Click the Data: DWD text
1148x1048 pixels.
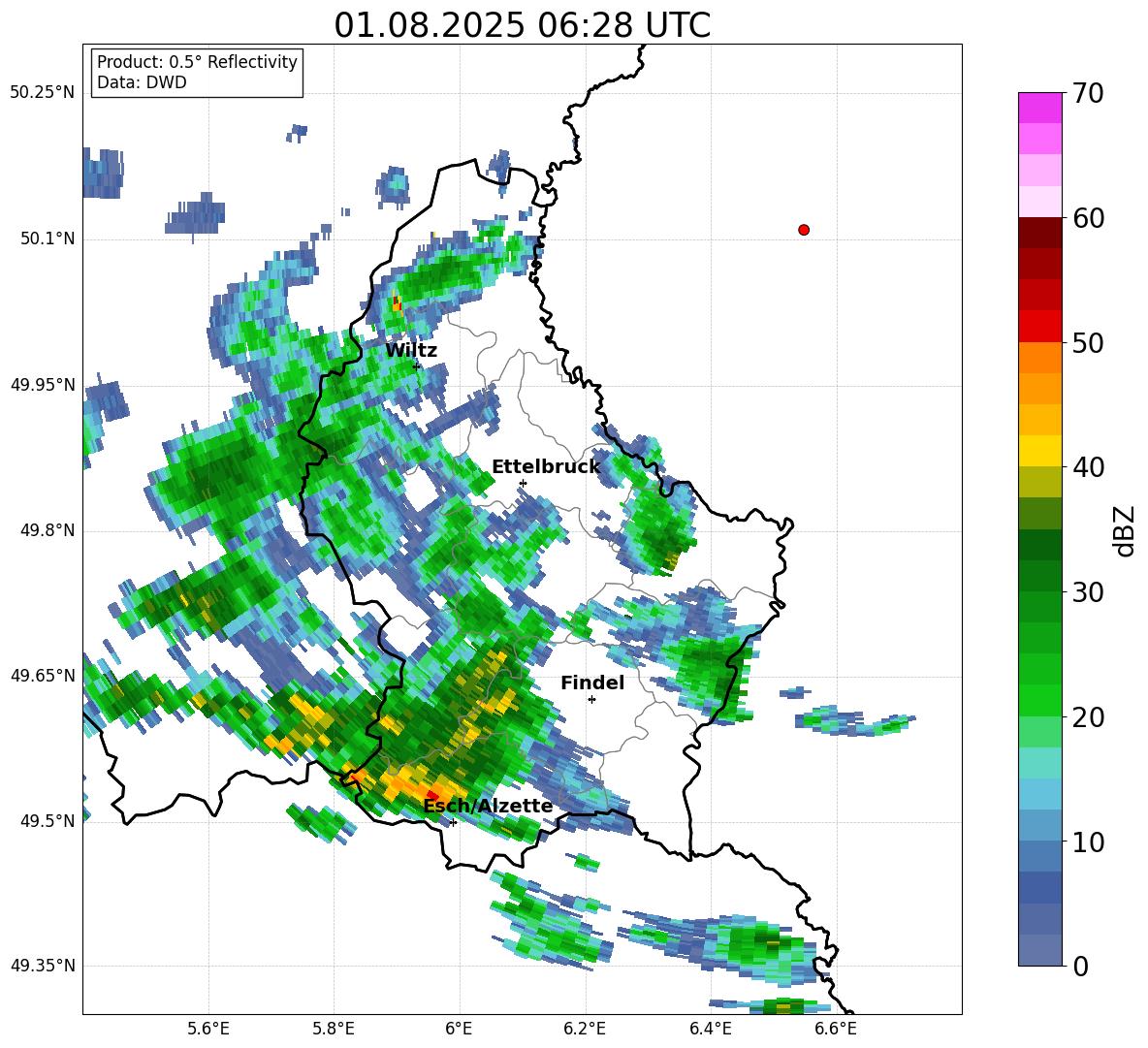click(142, 82)
